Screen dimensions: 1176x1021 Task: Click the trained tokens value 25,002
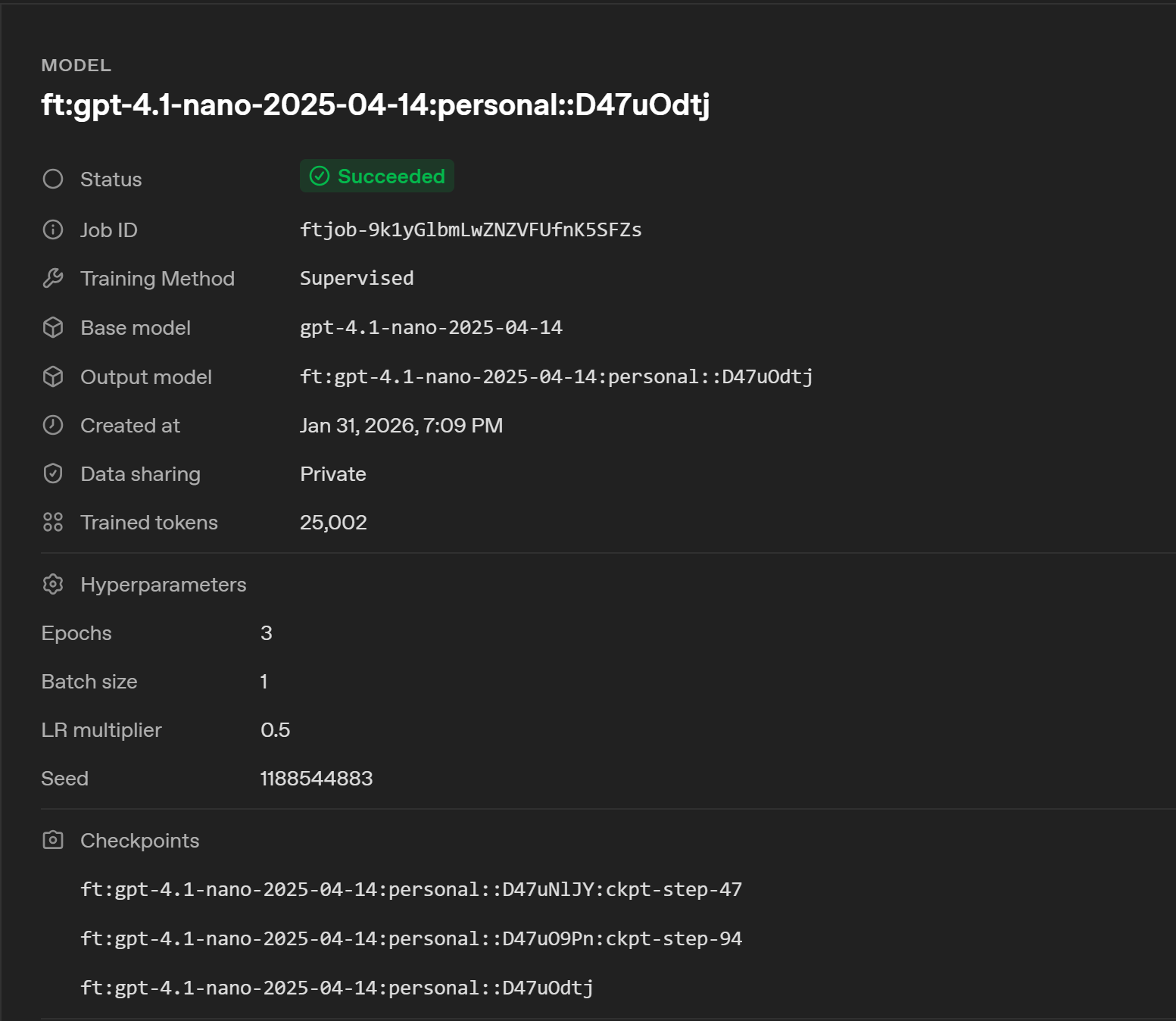tap(333, 522)
